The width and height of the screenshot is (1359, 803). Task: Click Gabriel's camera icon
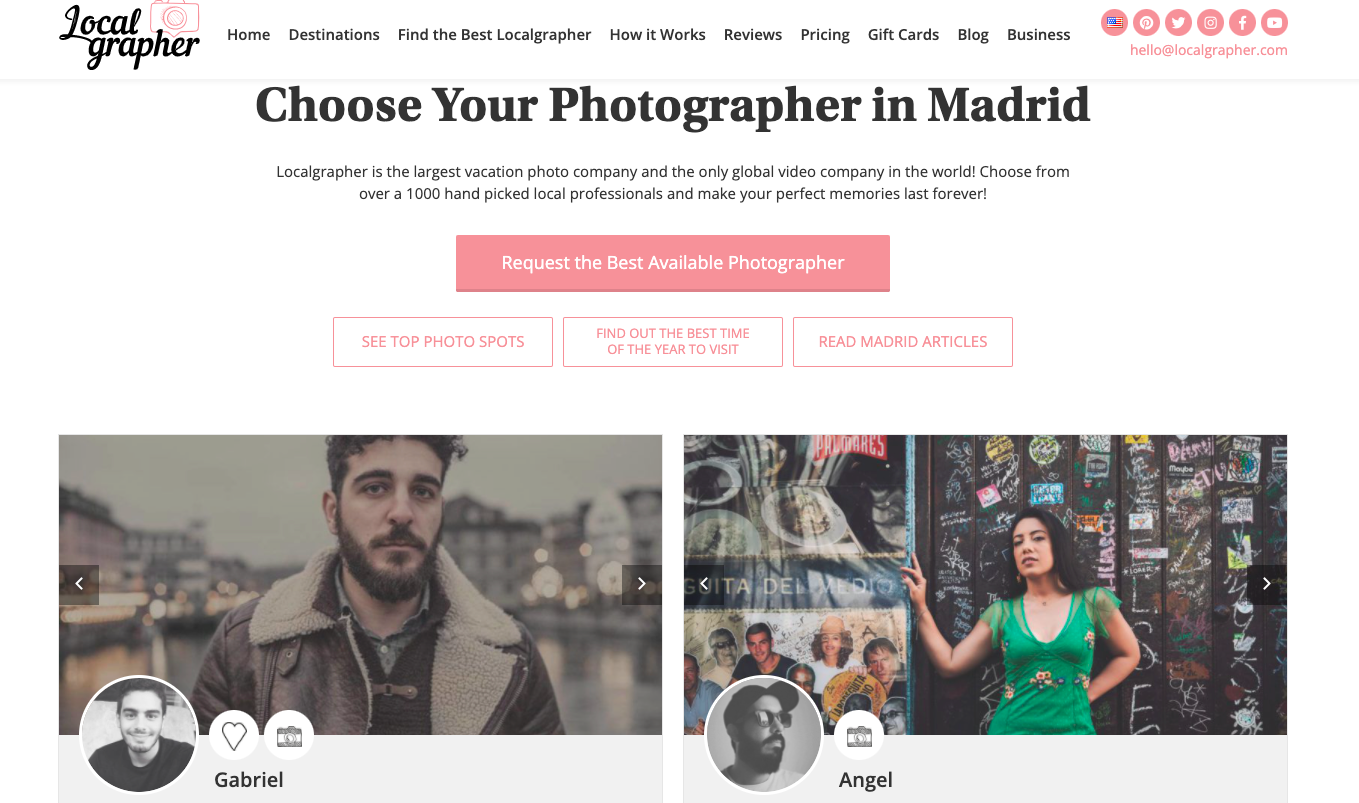tap(289, 736)
